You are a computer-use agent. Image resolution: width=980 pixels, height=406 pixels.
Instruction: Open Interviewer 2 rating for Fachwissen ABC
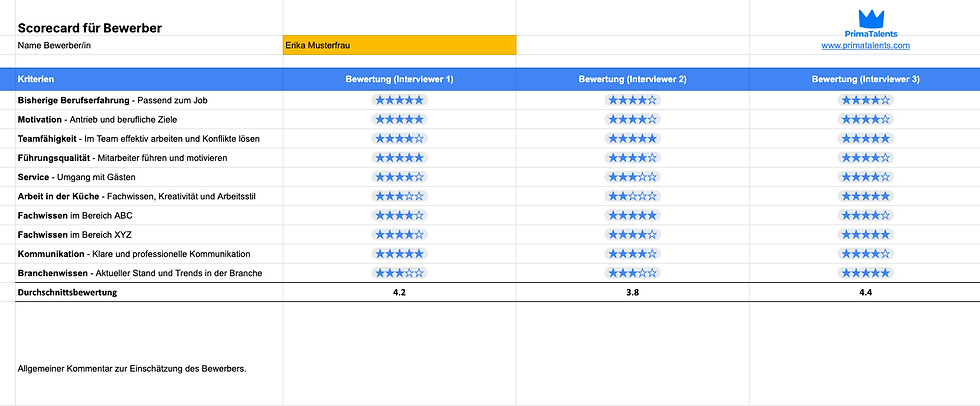tap(632, 215)
